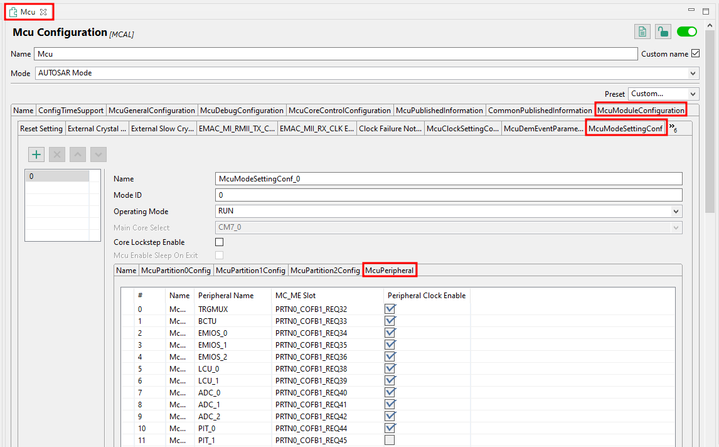Viewport: 719px width, 447px height.
Task: Click the move up arrow icon
Action: coord(77,155)
